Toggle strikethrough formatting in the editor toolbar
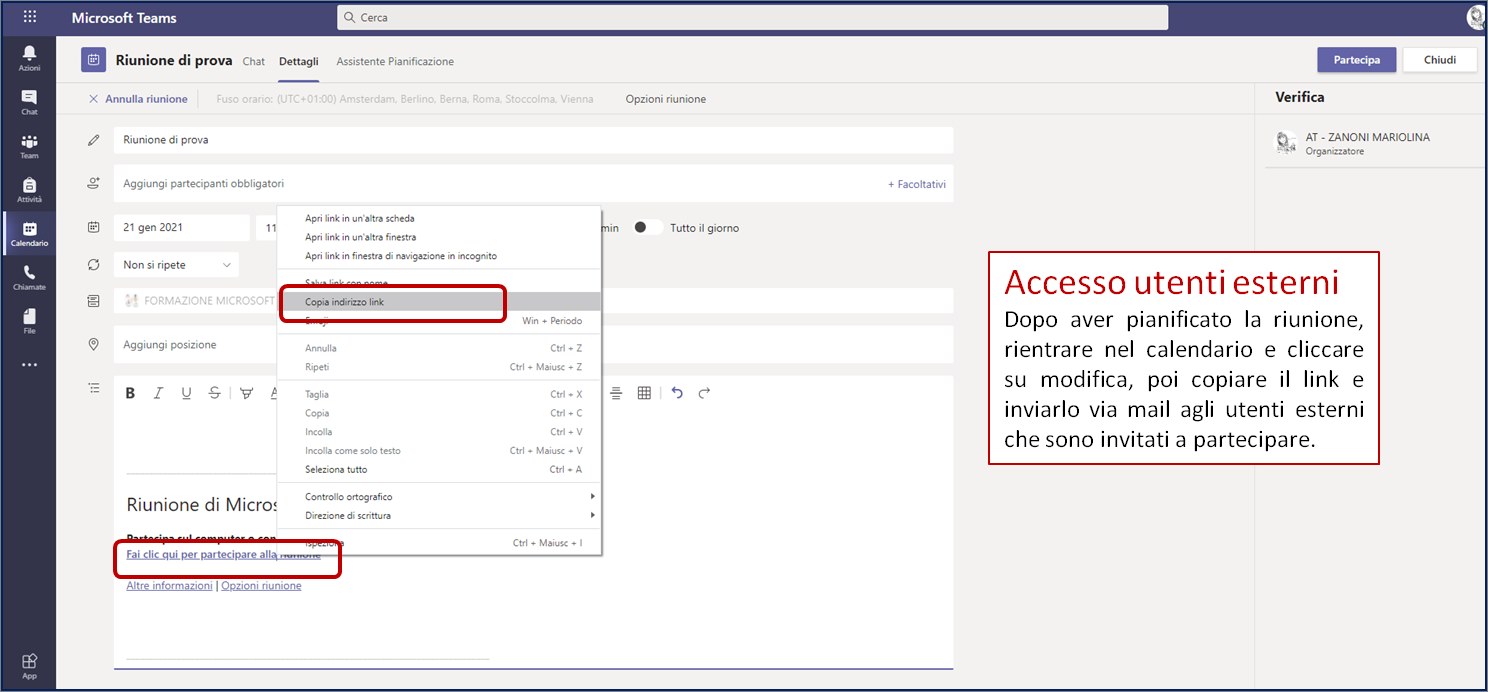This screenshot has height=692, width=1488. [214, 393]
